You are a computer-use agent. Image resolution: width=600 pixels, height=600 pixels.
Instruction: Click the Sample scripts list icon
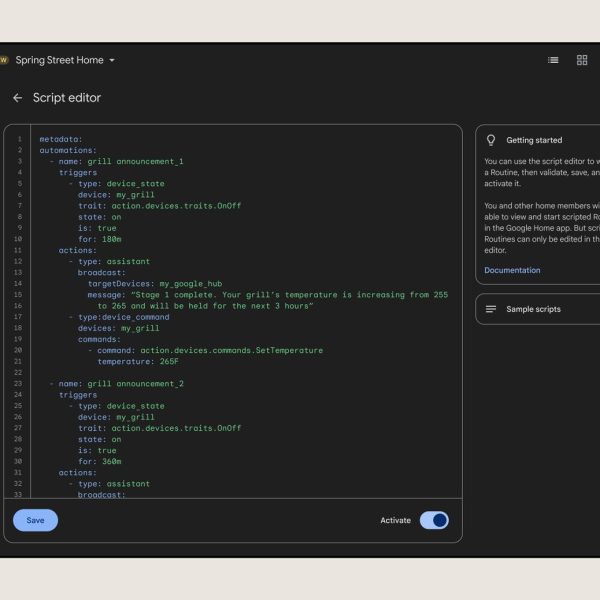pyautogui.click(x=491, y=309)
